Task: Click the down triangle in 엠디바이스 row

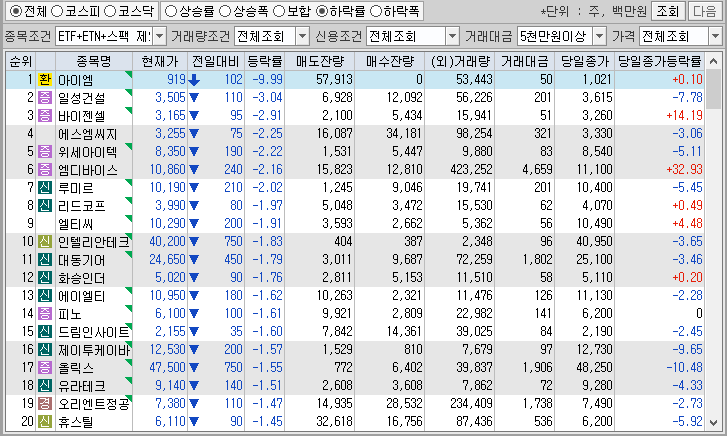Action: 194,170
